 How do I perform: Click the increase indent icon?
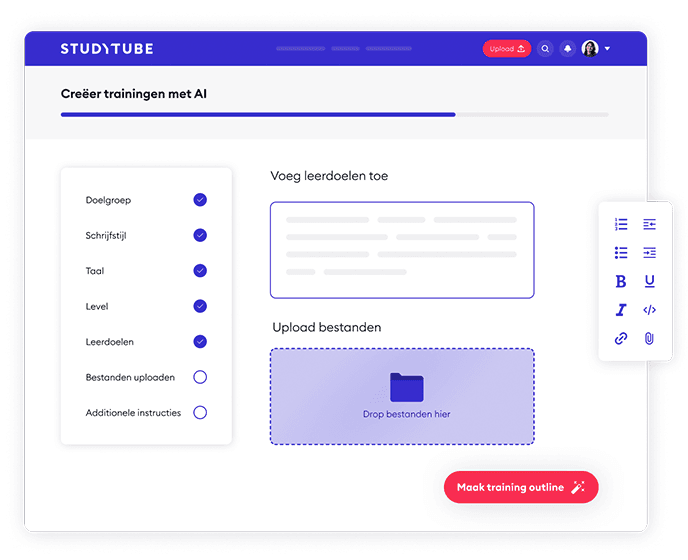[649, 253]
